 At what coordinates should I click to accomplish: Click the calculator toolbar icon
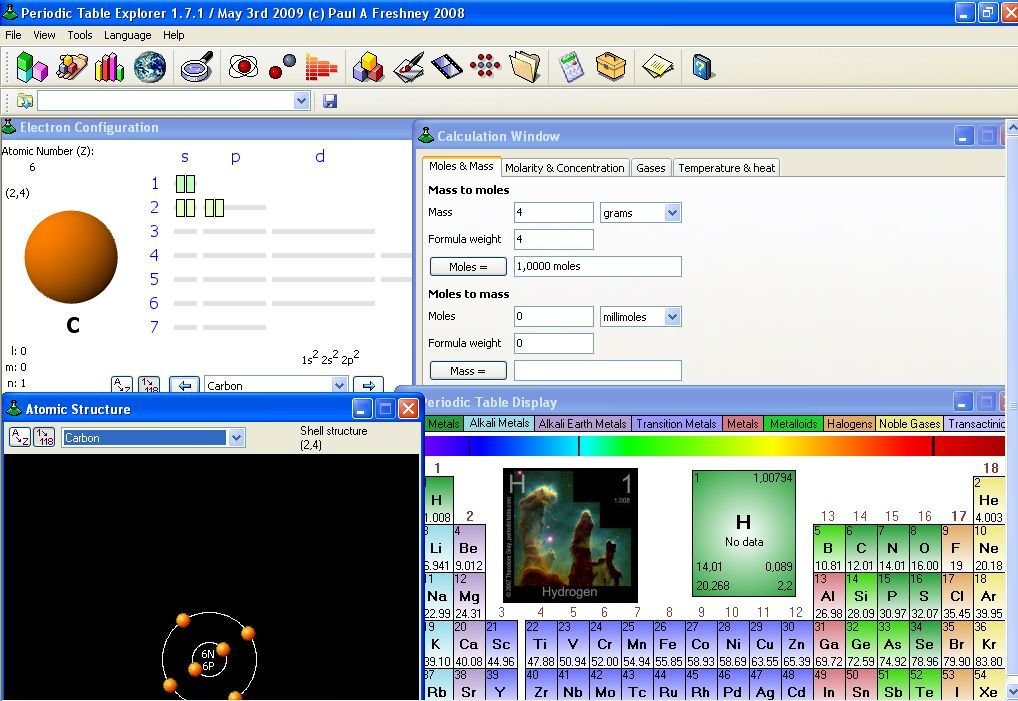point(570,67)
